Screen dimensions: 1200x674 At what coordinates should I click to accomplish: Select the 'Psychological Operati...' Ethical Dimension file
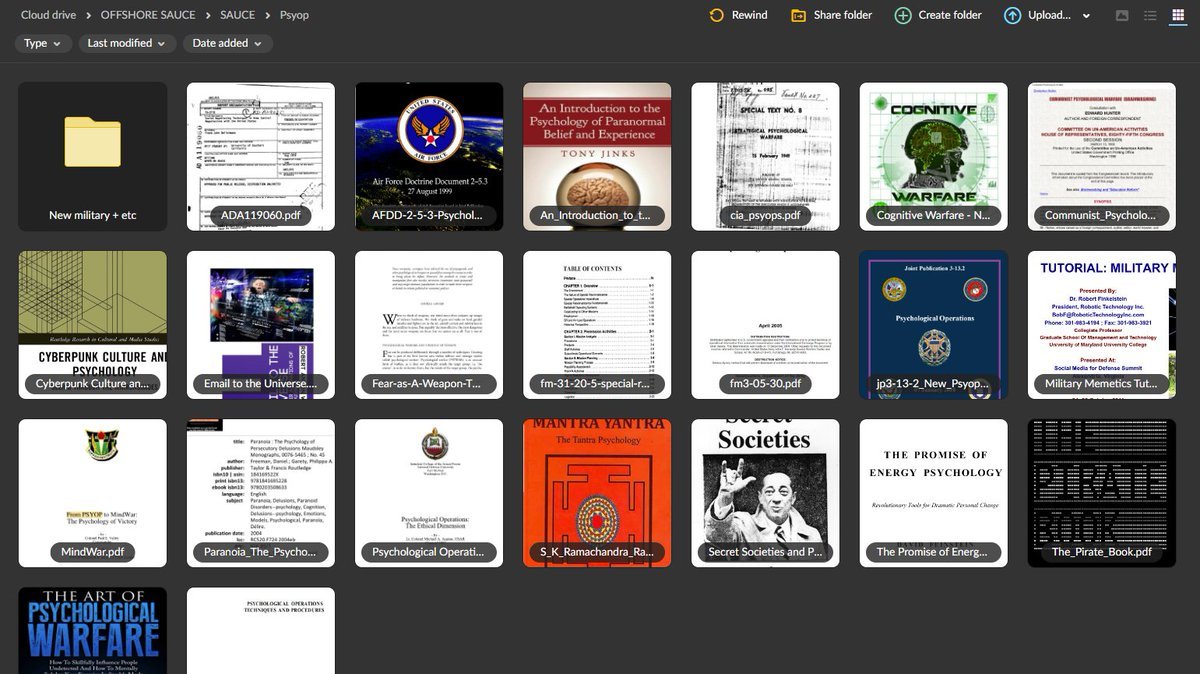[429, 493]
